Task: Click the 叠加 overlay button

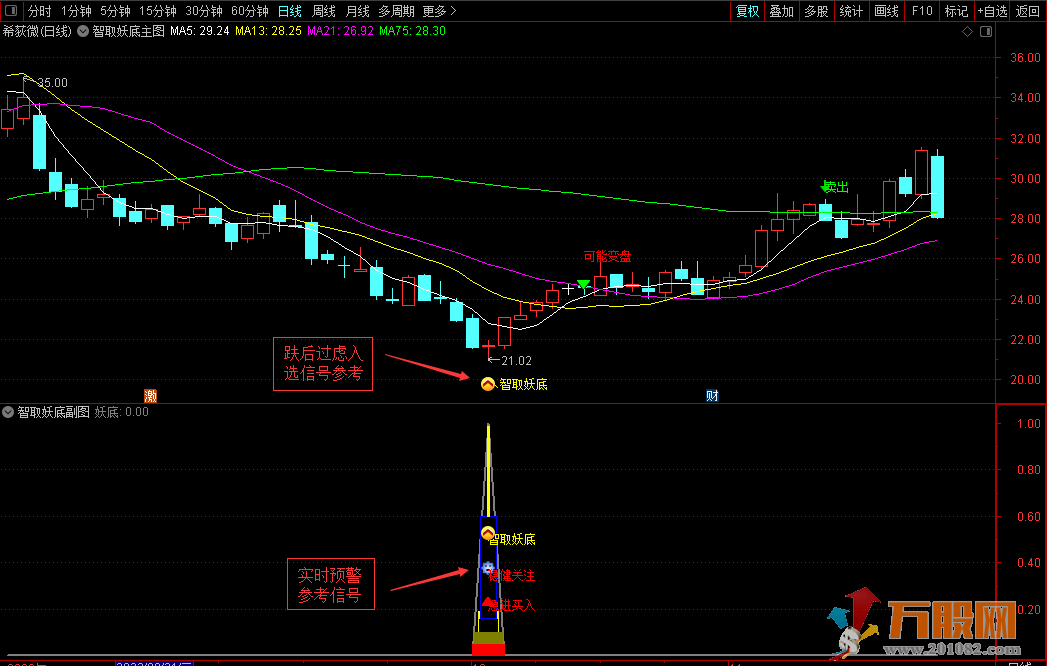Action: pos(782,11)
